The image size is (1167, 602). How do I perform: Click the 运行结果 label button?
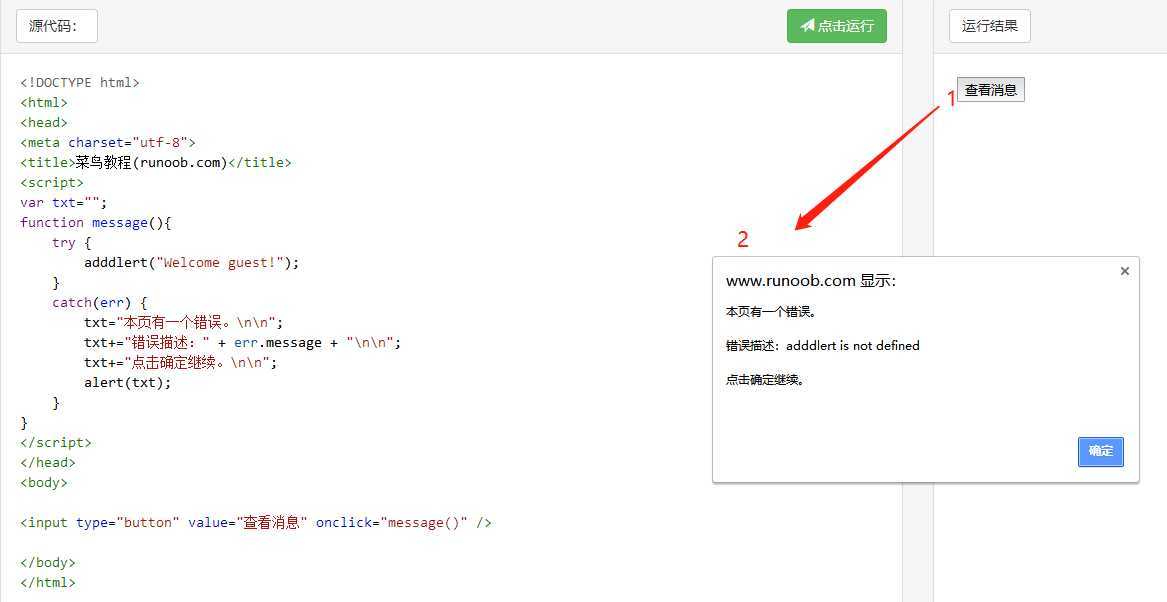pos(990,26)
